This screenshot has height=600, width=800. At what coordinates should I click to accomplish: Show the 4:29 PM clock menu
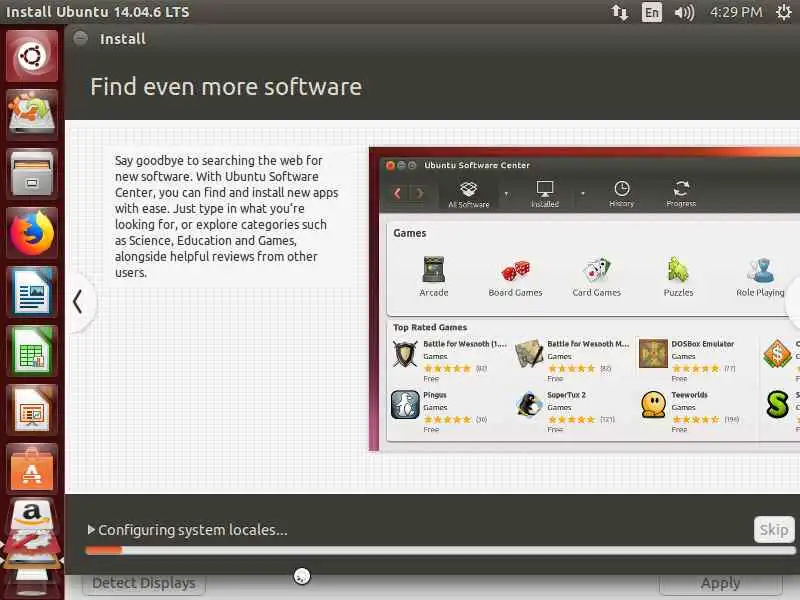click(736, 12)
